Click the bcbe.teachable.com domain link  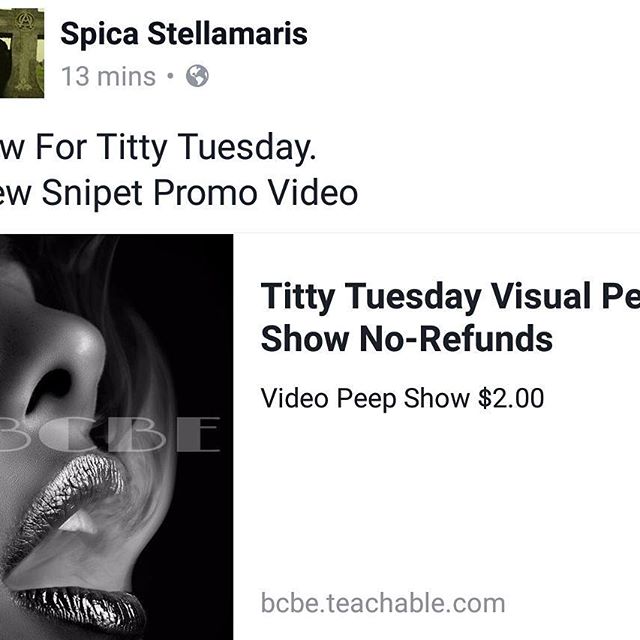[x=383, y=603]
